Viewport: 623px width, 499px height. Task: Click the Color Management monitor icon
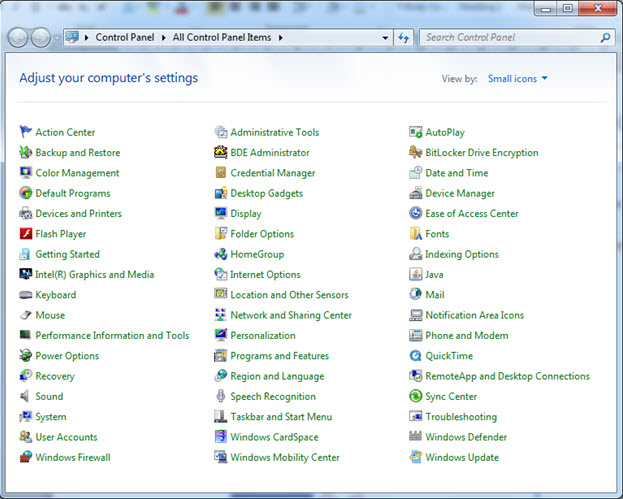click(25, 172)
